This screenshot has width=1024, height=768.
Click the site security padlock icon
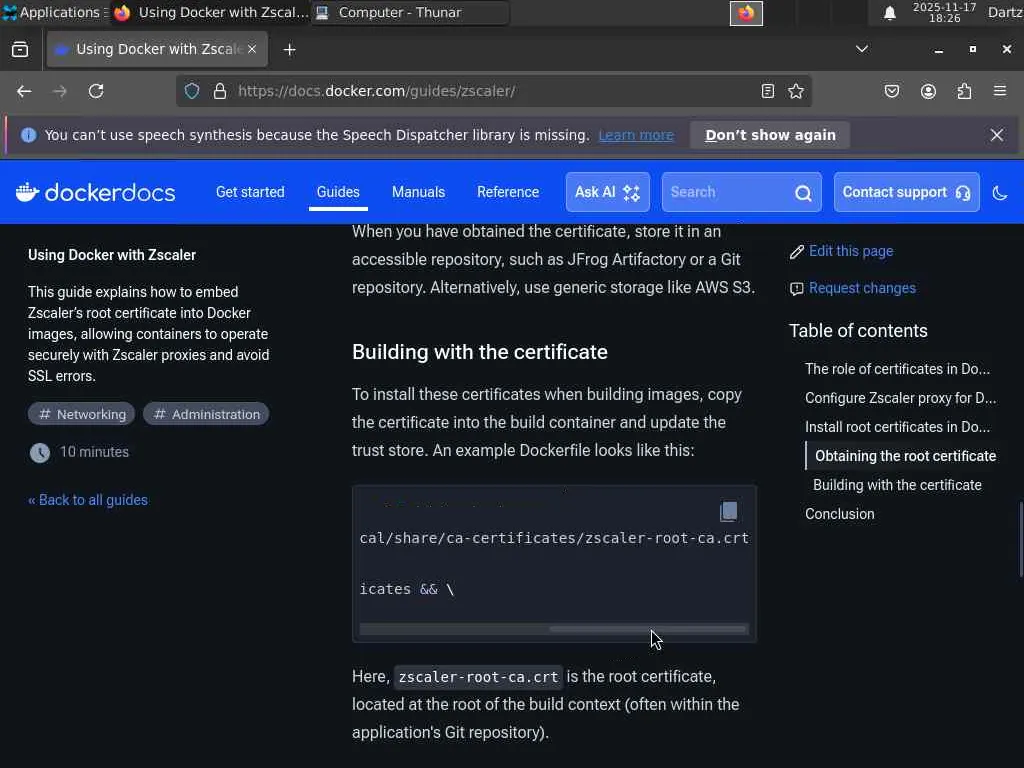click(x=220, y=91)
